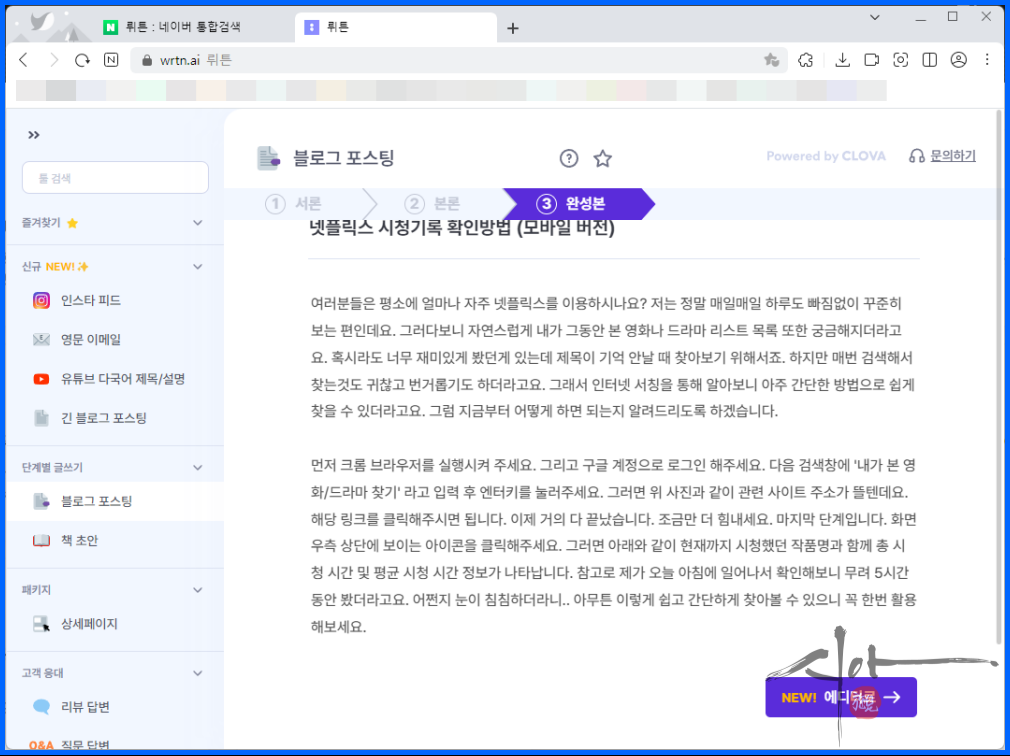Go back with the browser back arrow
The width and height of the screenshot is (1010, 756).
24,60
